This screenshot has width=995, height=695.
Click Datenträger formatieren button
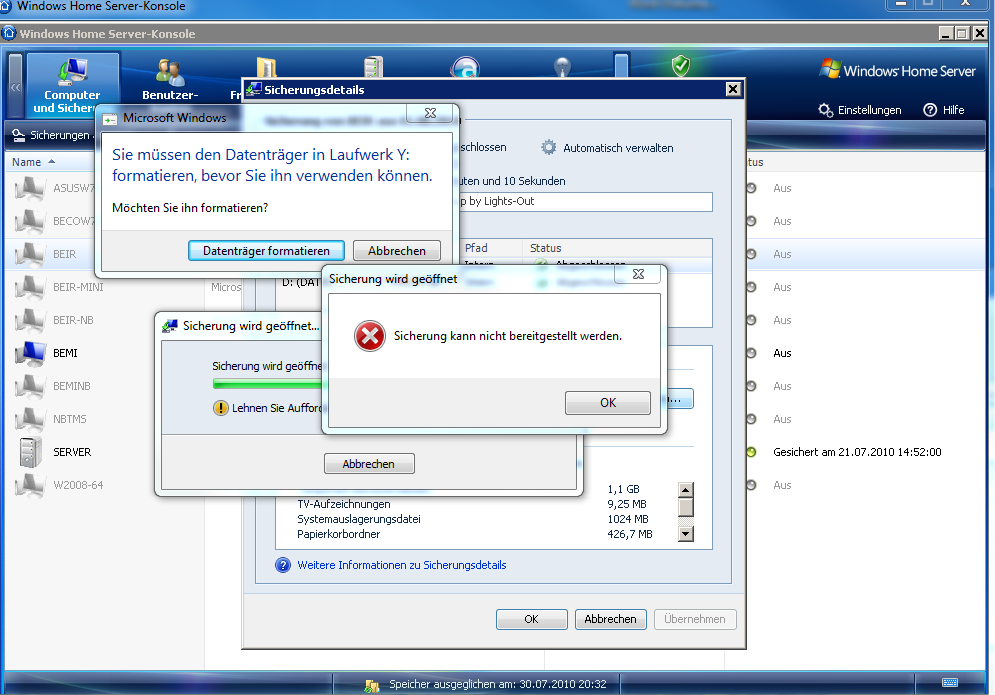coord(267,251)
